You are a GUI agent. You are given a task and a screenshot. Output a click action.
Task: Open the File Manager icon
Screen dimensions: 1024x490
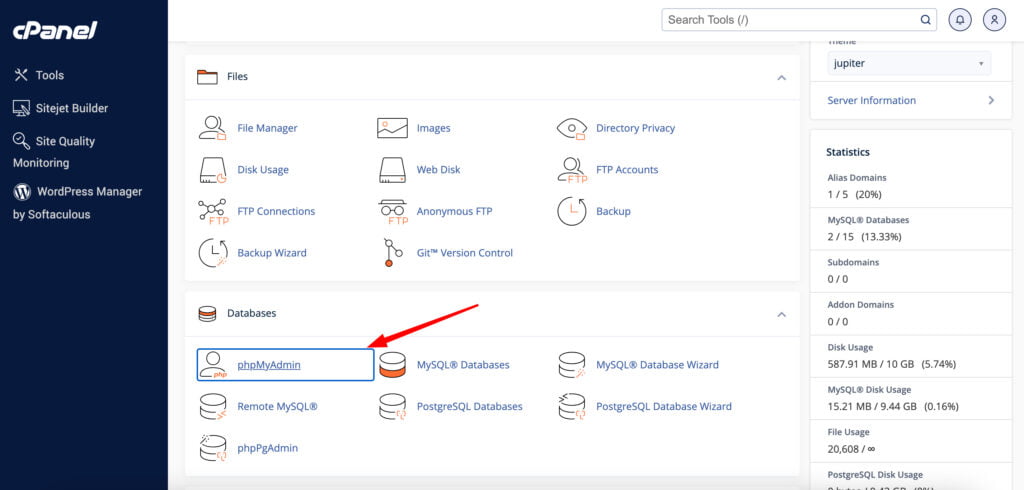212,128
